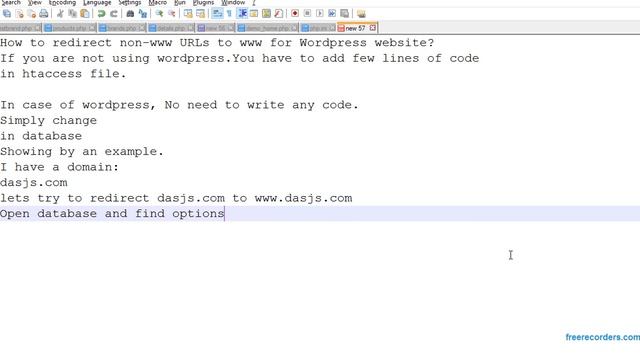This screenshot has width=640, height=360.
Task: Click the line "Open database and find options"
Action: point(112,213)
